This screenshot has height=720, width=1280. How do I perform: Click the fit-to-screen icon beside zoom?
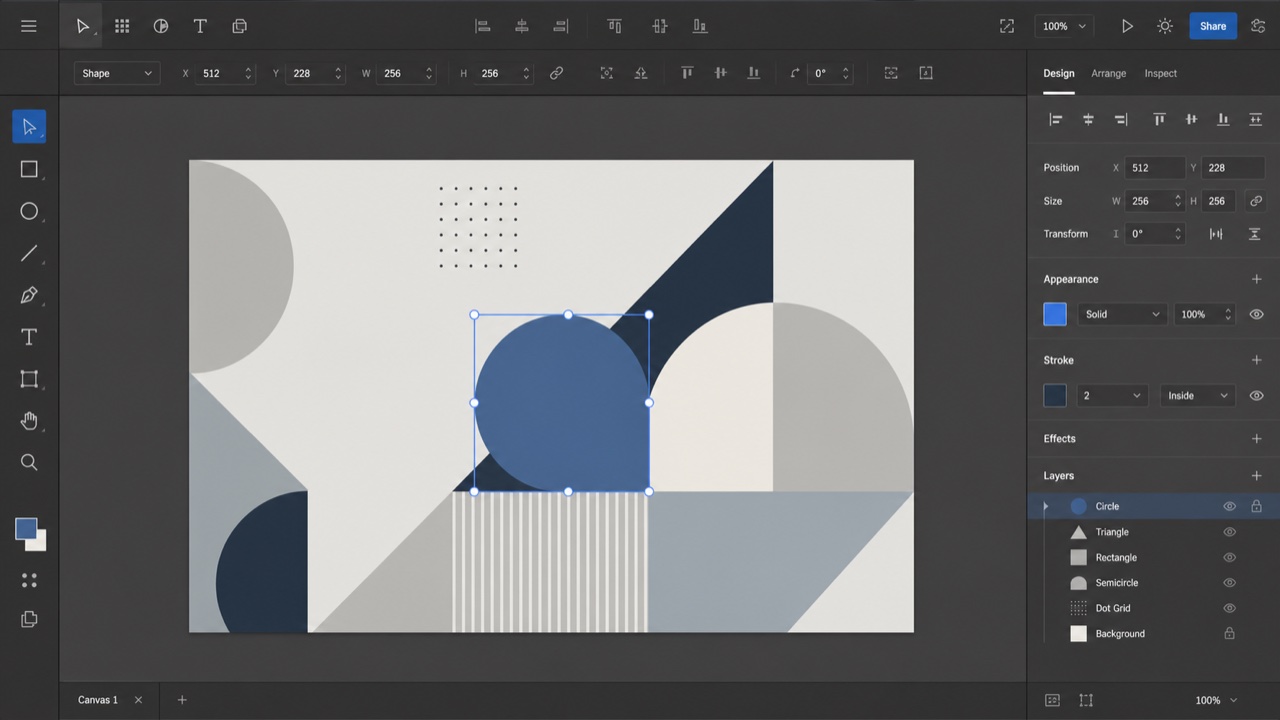(1007, 26)
